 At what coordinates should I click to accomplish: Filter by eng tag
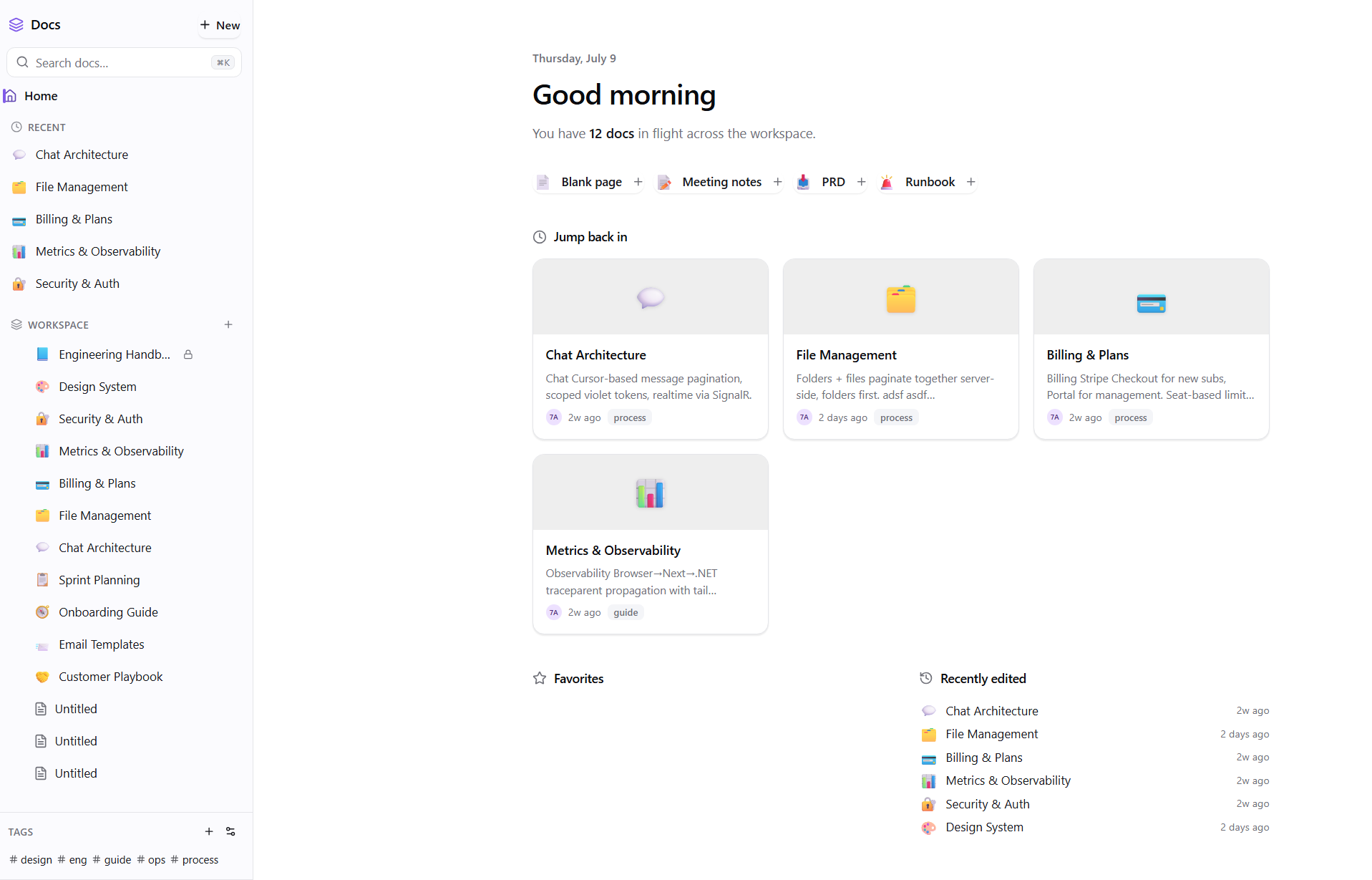(x=72, y=859)
